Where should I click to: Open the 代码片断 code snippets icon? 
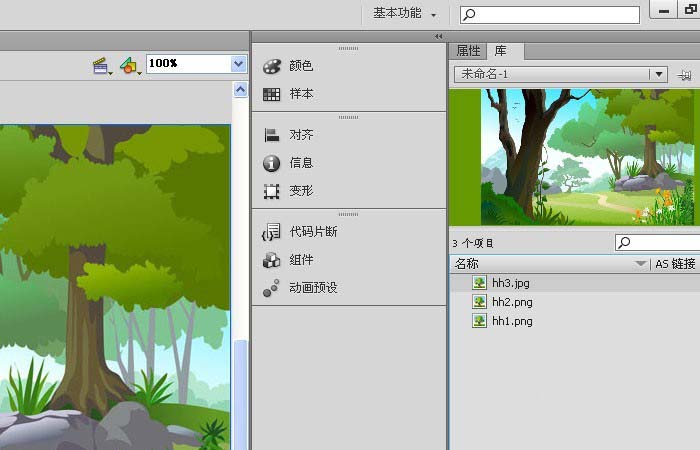(x=271, y=232)
